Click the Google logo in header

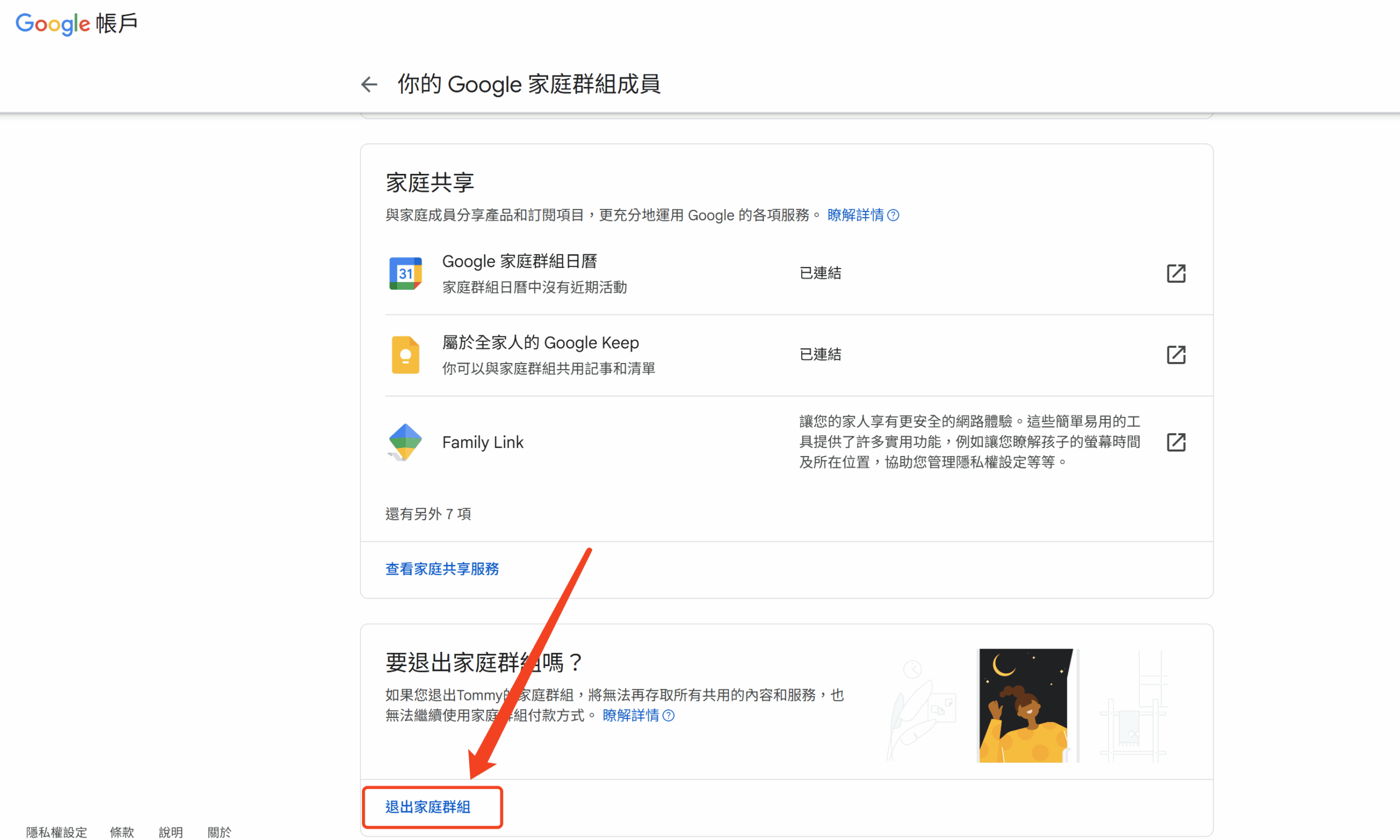[52, 24]
